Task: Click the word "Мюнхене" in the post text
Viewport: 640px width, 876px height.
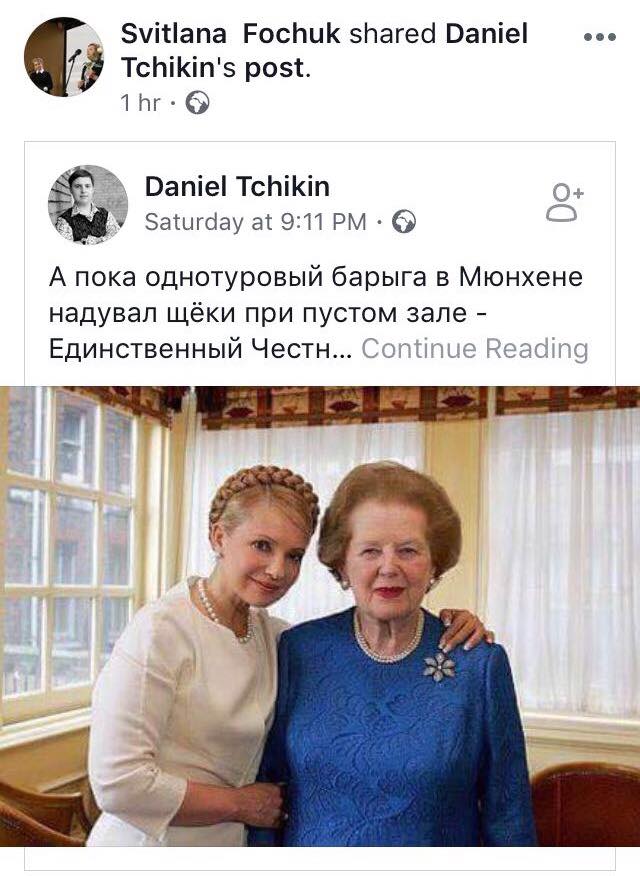Action: pos(521,277)
